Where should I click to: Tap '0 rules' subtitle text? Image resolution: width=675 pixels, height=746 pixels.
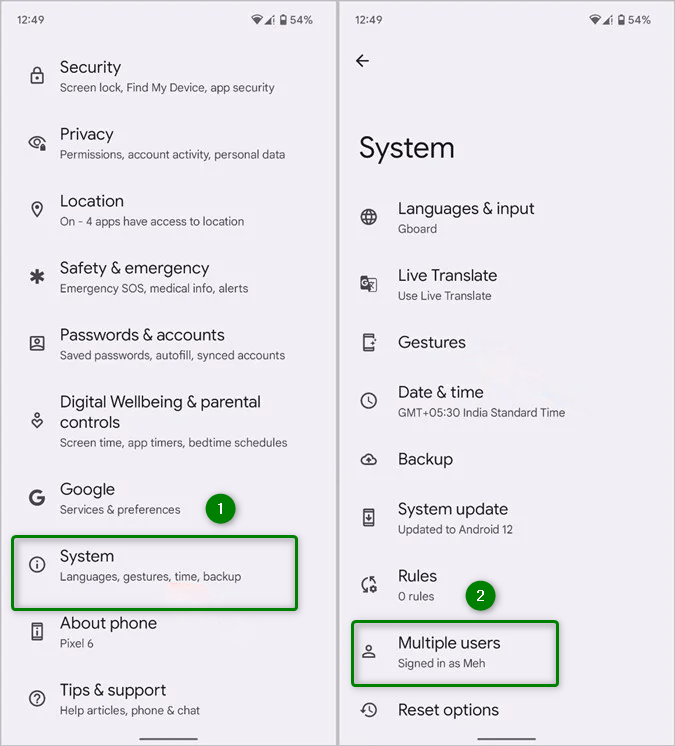pos(416,596)
